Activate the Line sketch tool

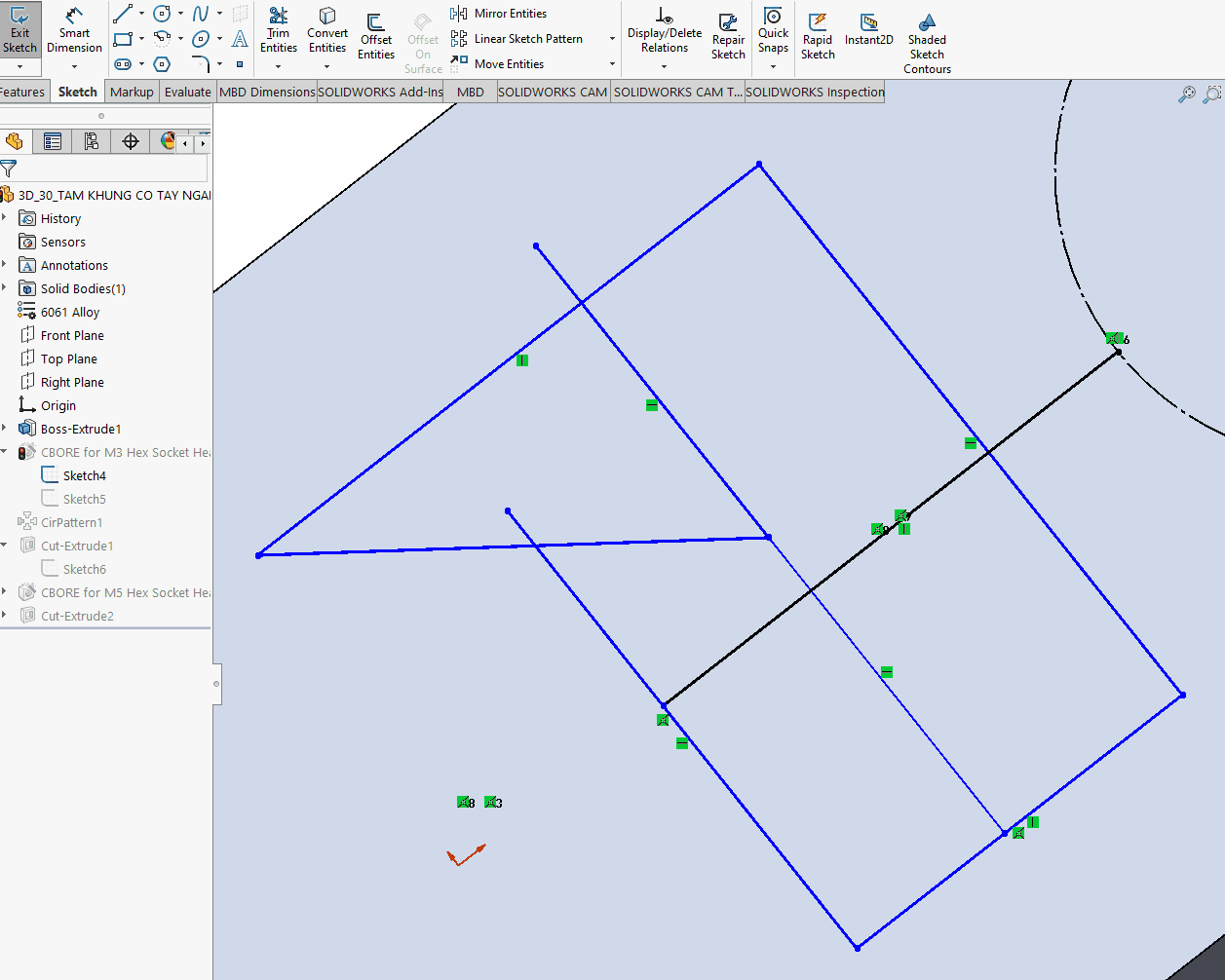pyautogui.click(x=123, y=14)
